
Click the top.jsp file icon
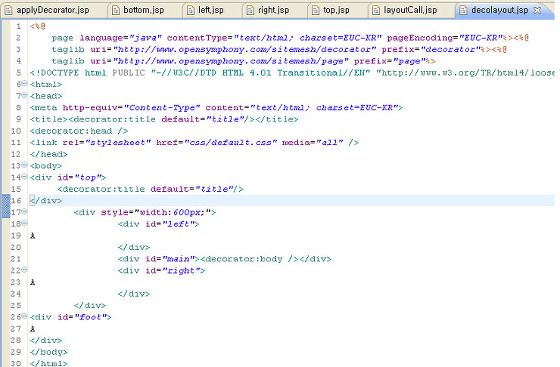coord(315,10)
